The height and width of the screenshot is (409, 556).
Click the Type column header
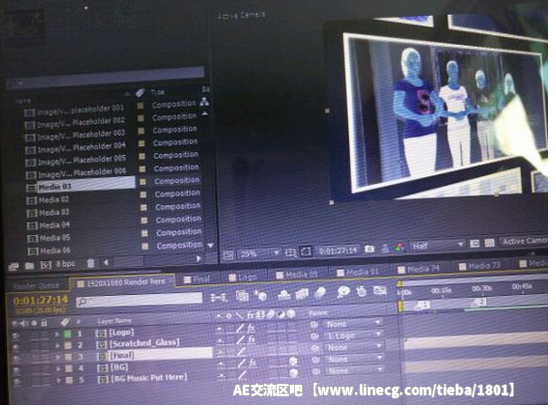click(157, 93)
